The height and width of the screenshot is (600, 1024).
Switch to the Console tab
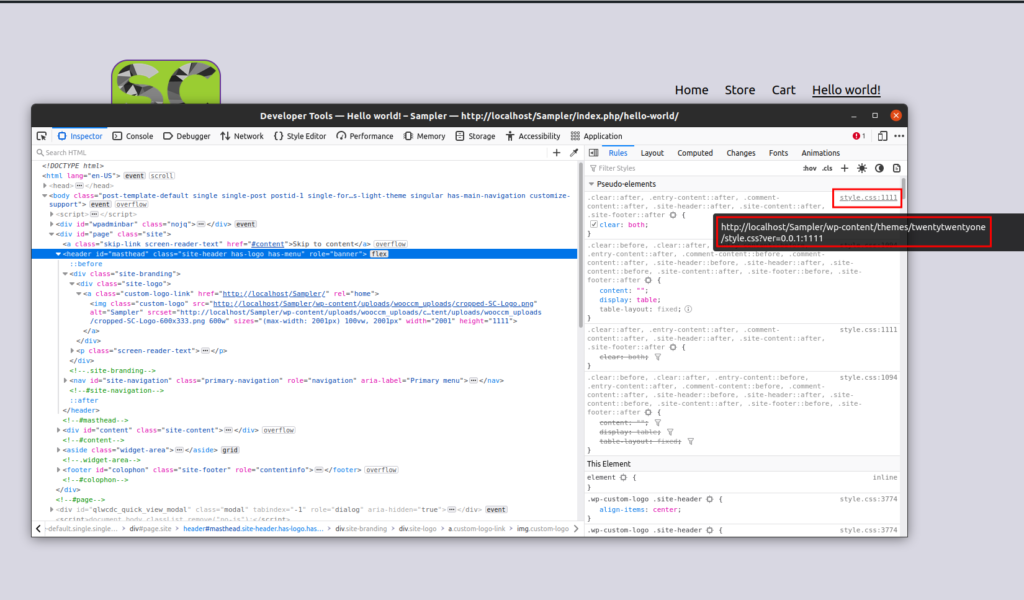pyautogui.click(x=133, y=136)
